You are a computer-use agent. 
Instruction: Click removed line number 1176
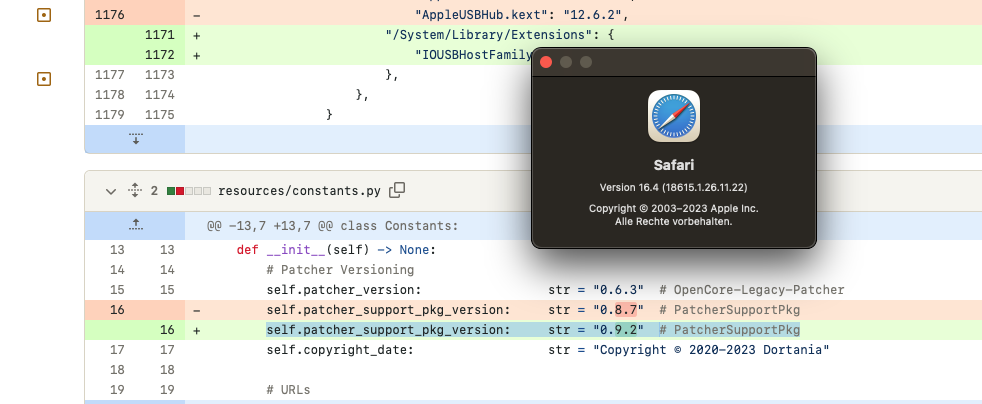click(110, 15)
